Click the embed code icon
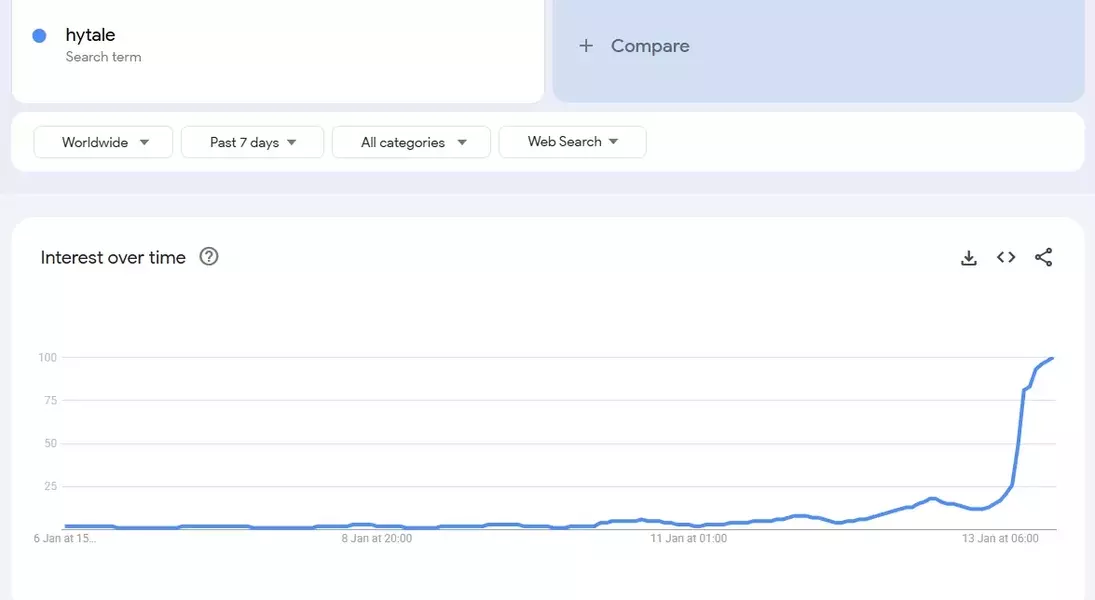This screenshot has height=600, width=1095. pyautogui.click(x=1006, y=258)
